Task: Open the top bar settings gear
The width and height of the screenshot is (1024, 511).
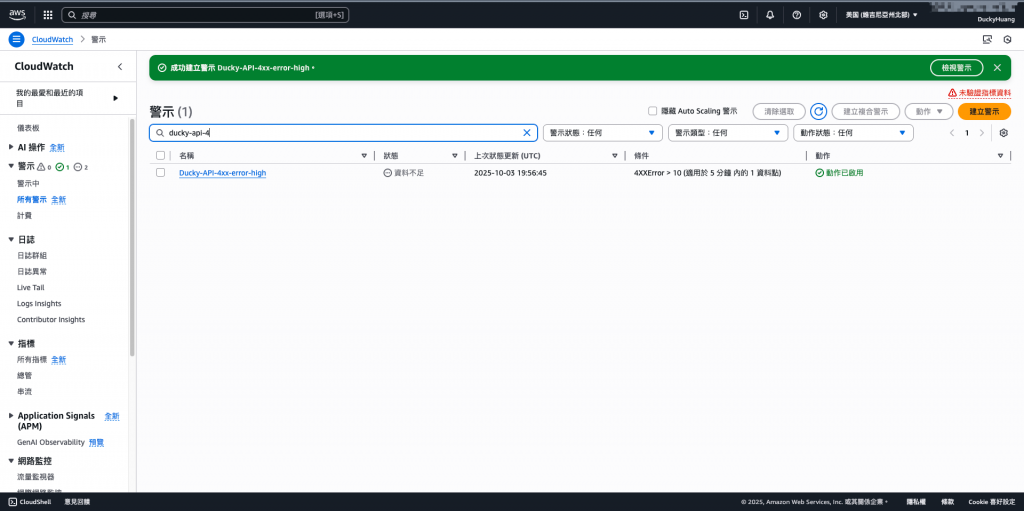Action: tap(824, 14)
